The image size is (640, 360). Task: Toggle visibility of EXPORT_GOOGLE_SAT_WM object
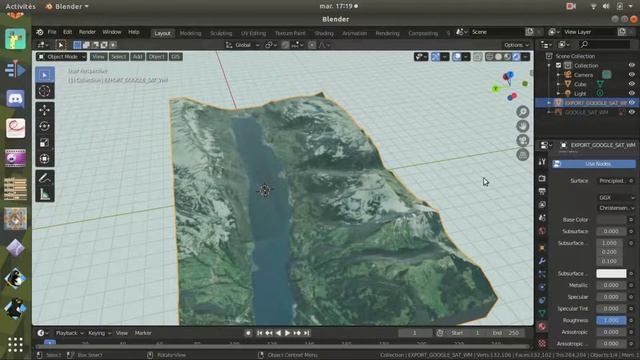(x=631, y=103)
